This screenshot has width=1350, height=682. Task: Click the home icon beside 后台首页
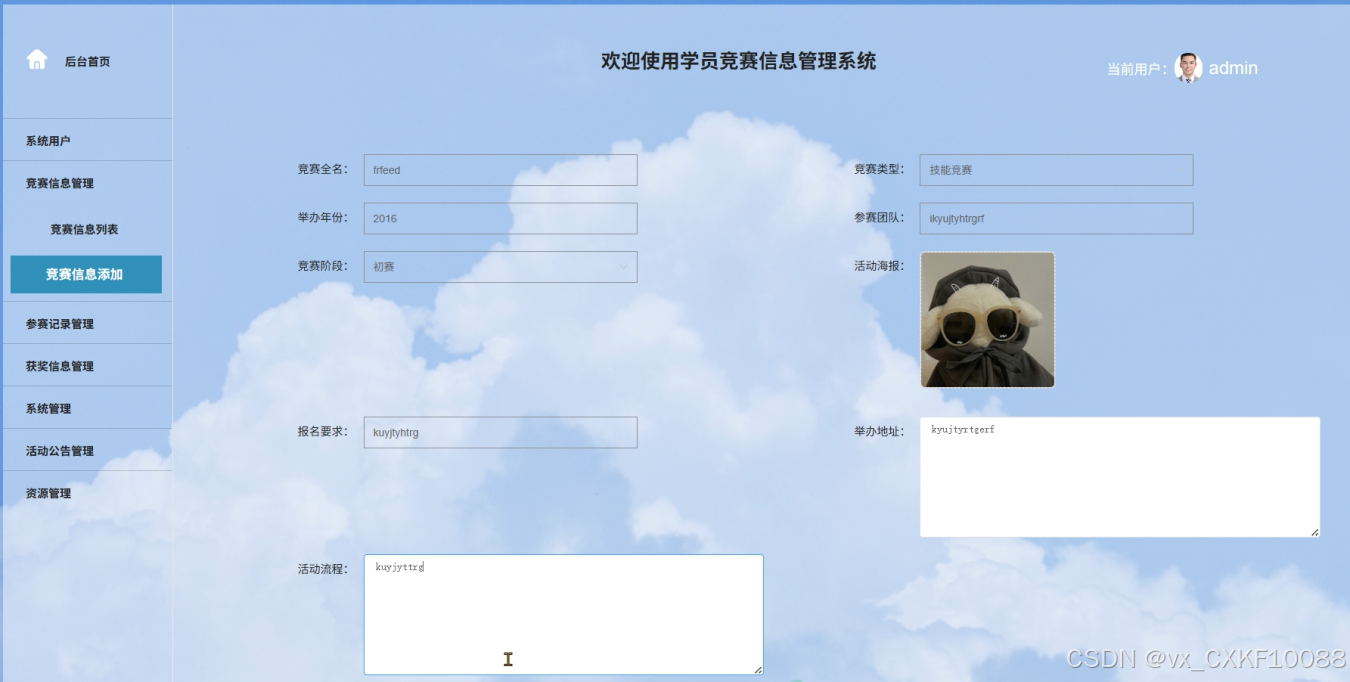pyautogui.click(x=37, y=60)
